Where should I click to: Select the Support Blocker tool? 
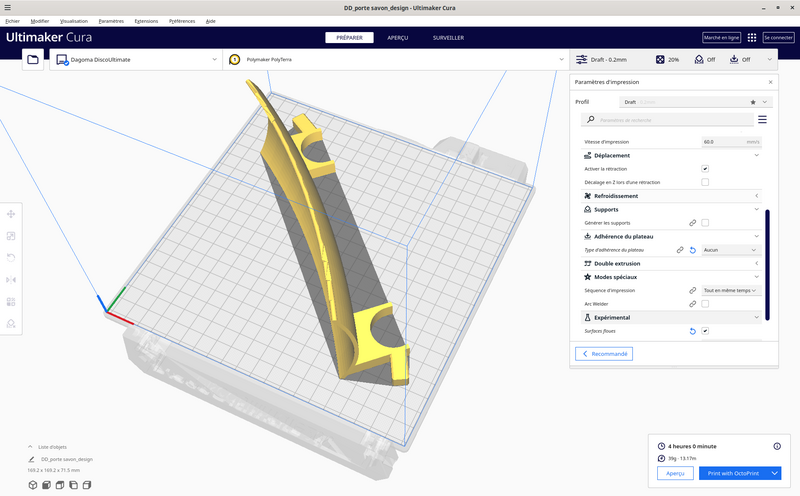[x=11, y=324]
